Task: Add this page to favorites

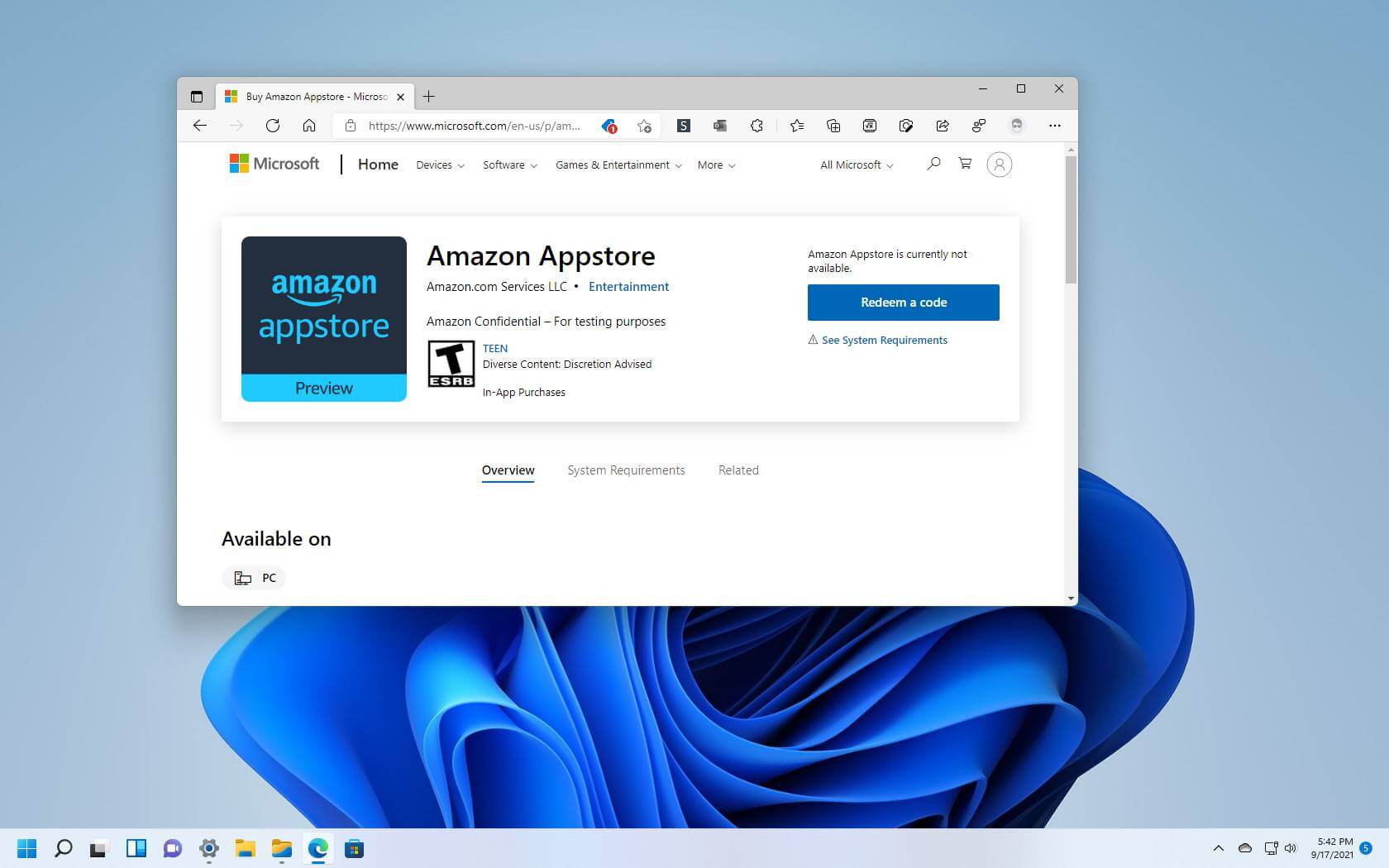Action: click(645, 126)
